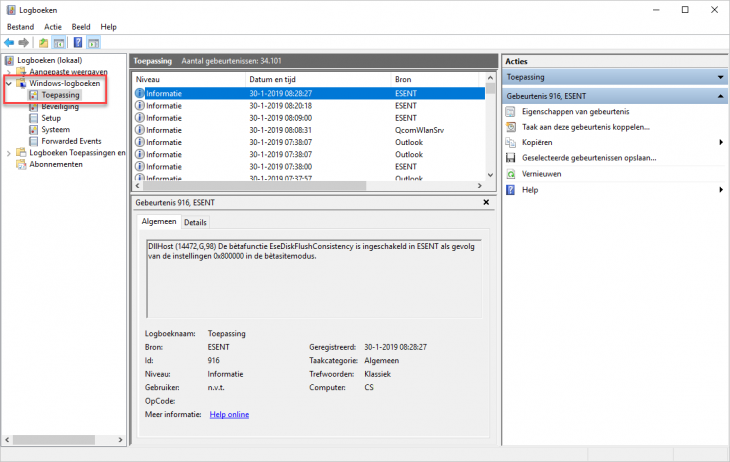Expand the Toepassing section in Acties pane

720,77
